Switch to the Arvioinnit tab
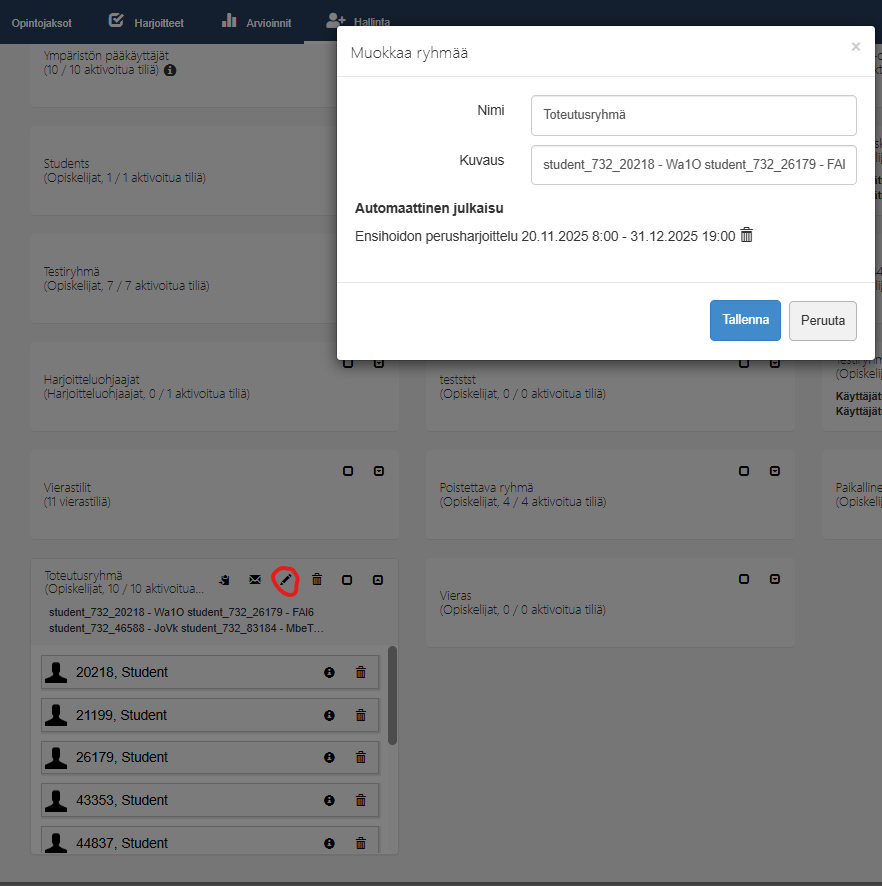Screen dimensions: 882x886 pos(255,22)
